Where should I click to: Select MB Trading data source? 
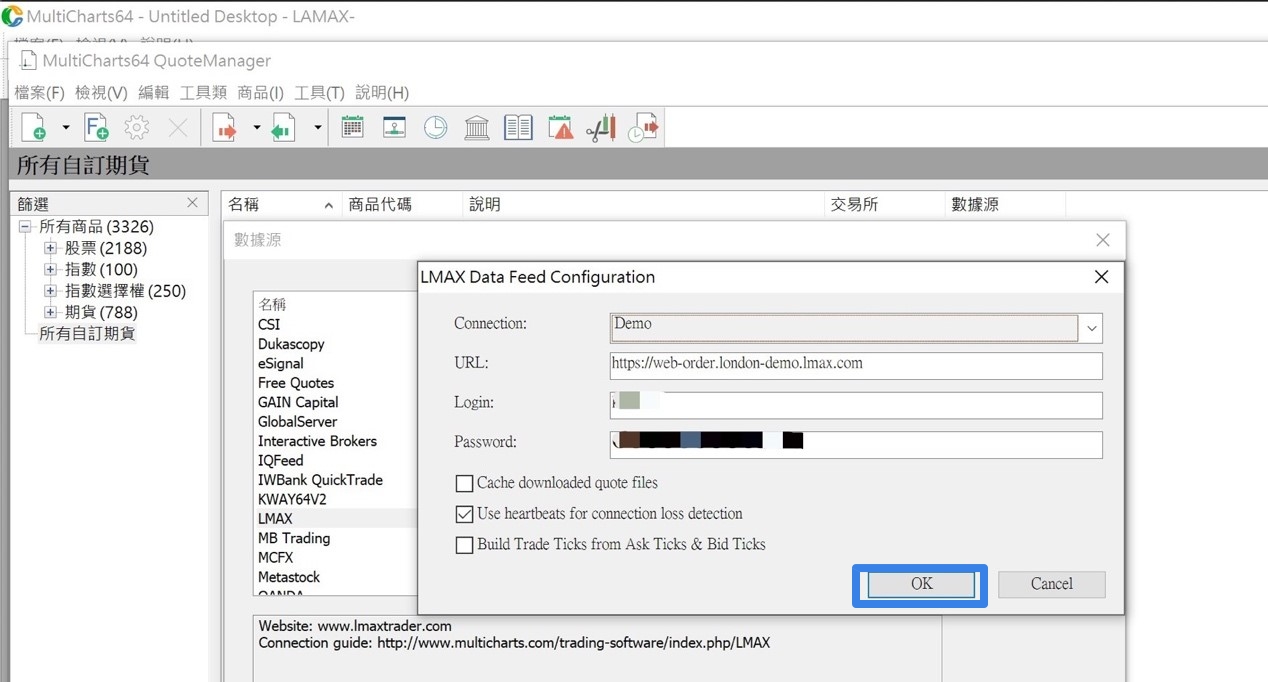point(294,538)
